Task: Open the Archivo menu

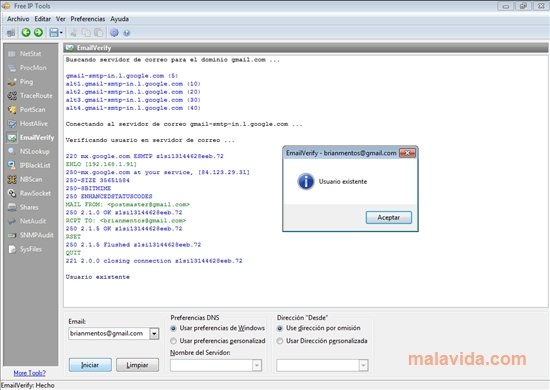Action: (x=18, y=19)
